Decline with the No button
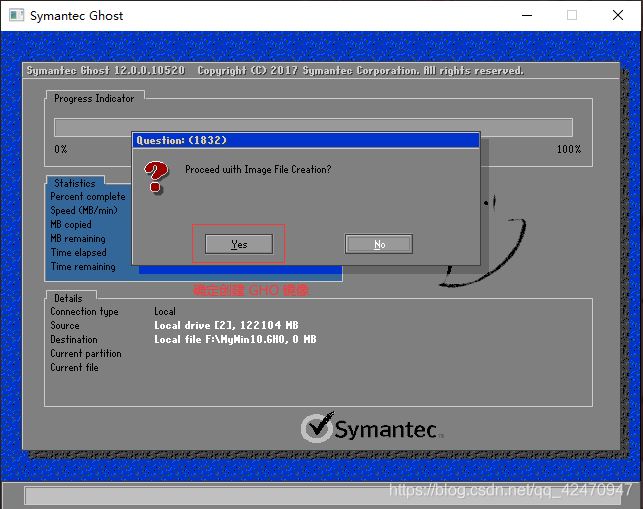The width and height of the screenshot is (643, 509). tap(379, 244)
